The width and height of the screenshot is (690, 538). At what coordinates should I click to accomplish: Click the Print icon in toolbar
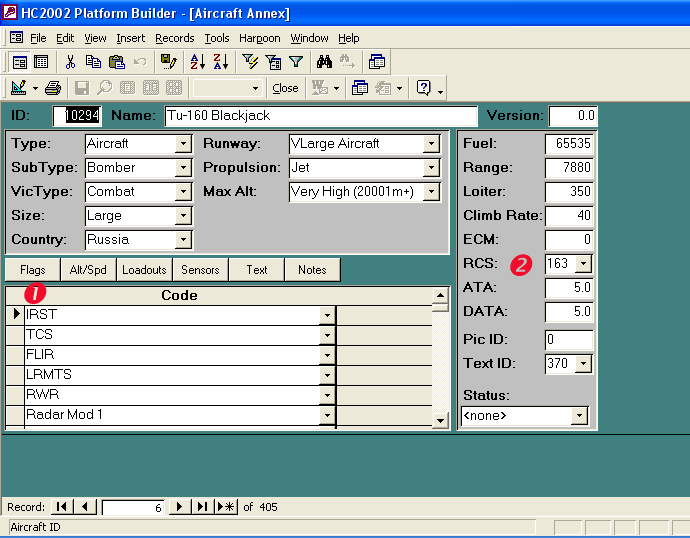53,88
